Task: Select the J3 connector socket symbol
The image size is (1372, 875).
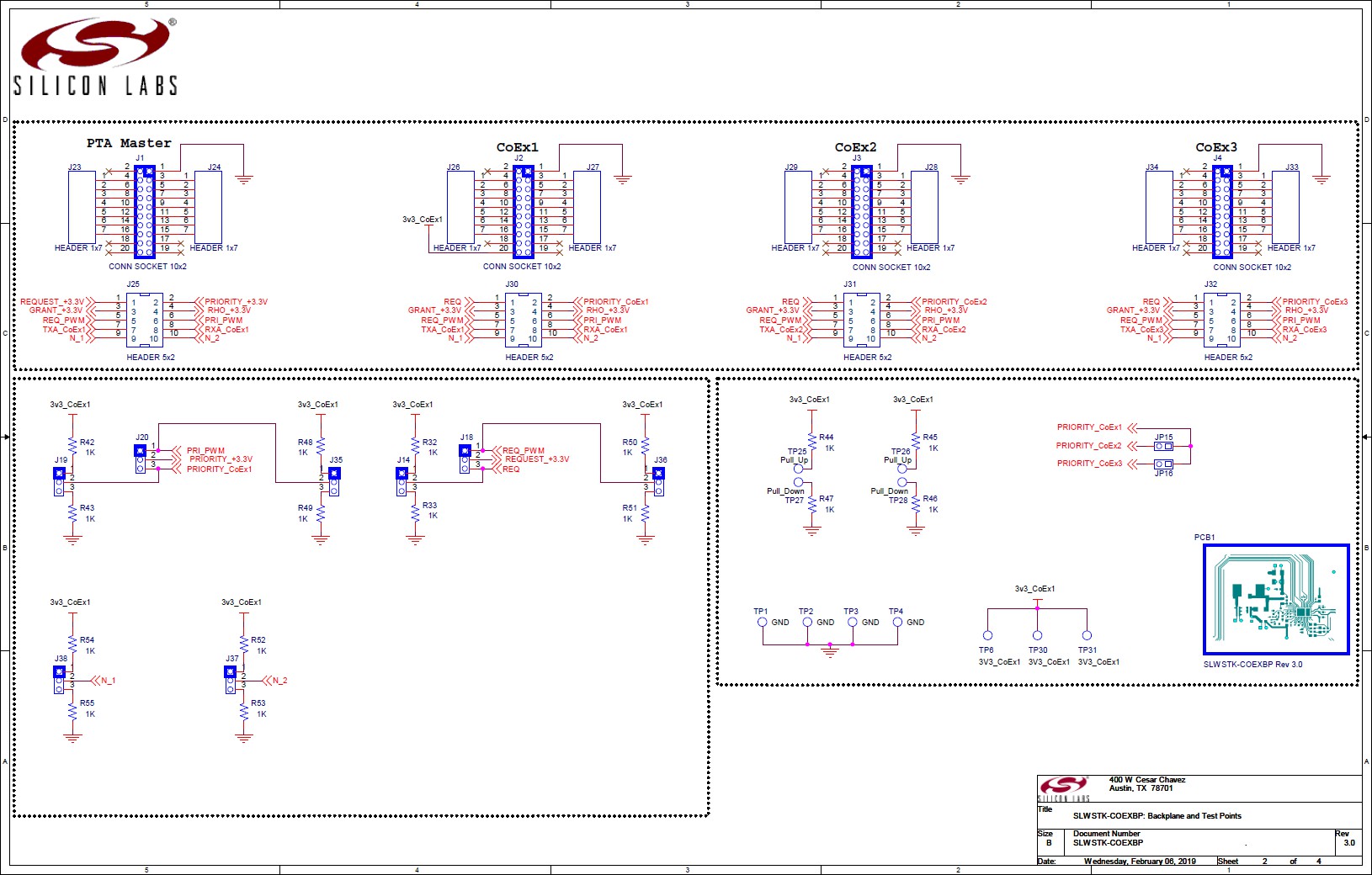Action: point(861,211)
